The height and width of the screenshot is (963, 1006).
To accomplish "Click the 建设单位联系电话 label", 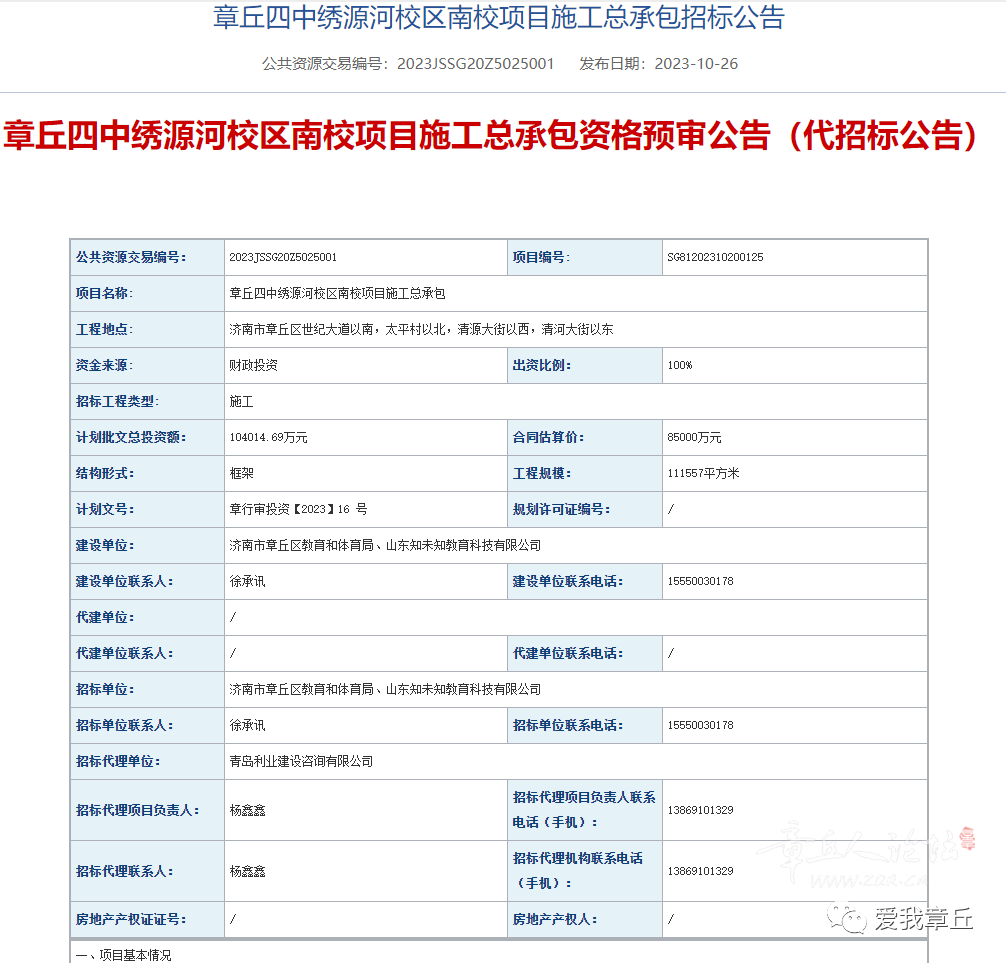I will pyautogui.click(x=568, y=581).
